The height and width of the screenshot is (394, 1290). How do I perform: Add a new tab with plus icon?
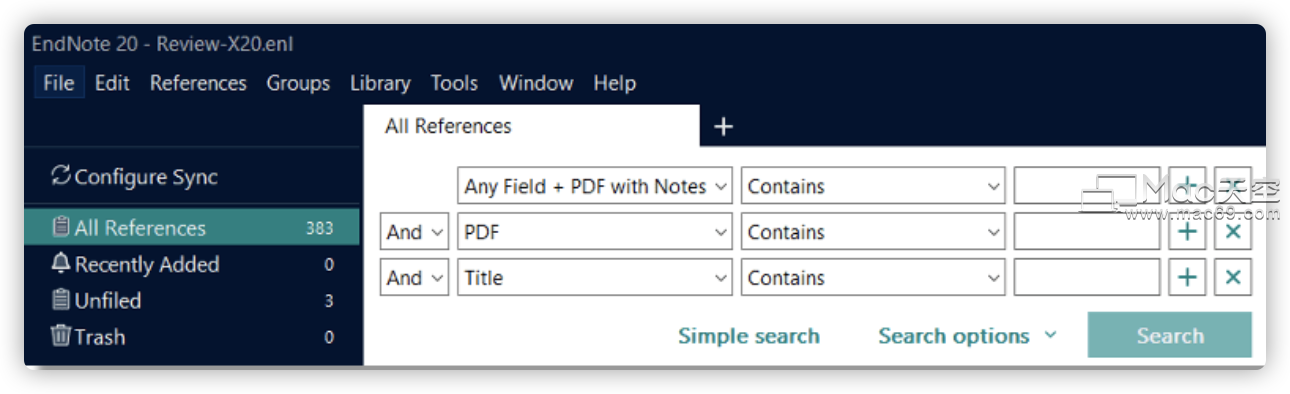[x=724, y=126]
